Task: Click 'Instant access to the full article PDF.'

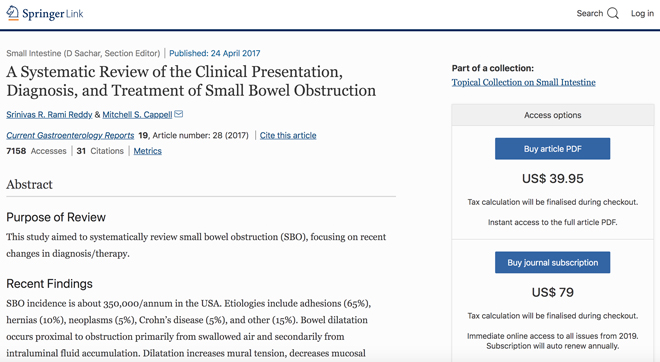Action: coord(553,222)
